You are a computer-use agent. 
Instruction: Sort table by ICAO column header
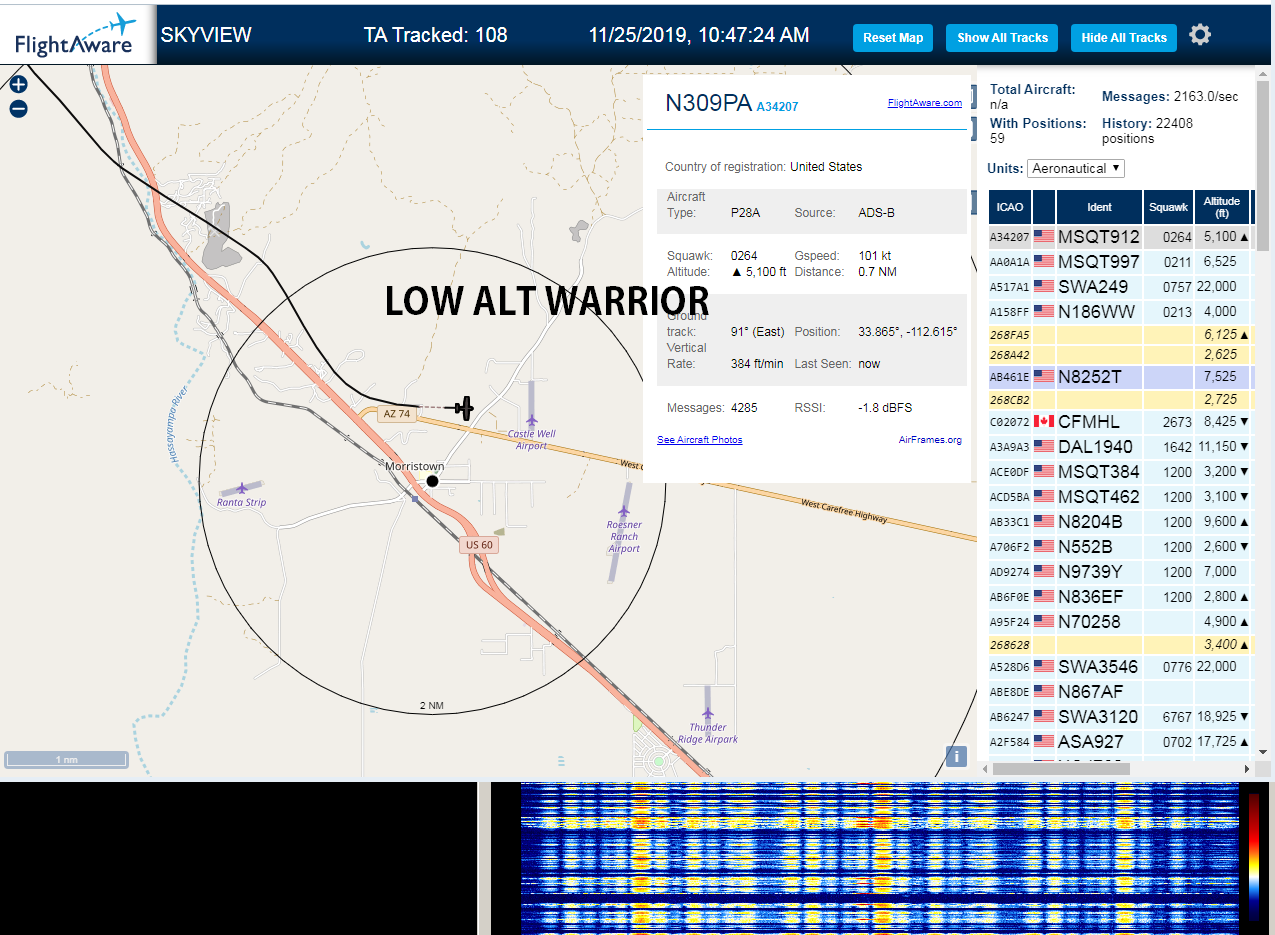1010,207
